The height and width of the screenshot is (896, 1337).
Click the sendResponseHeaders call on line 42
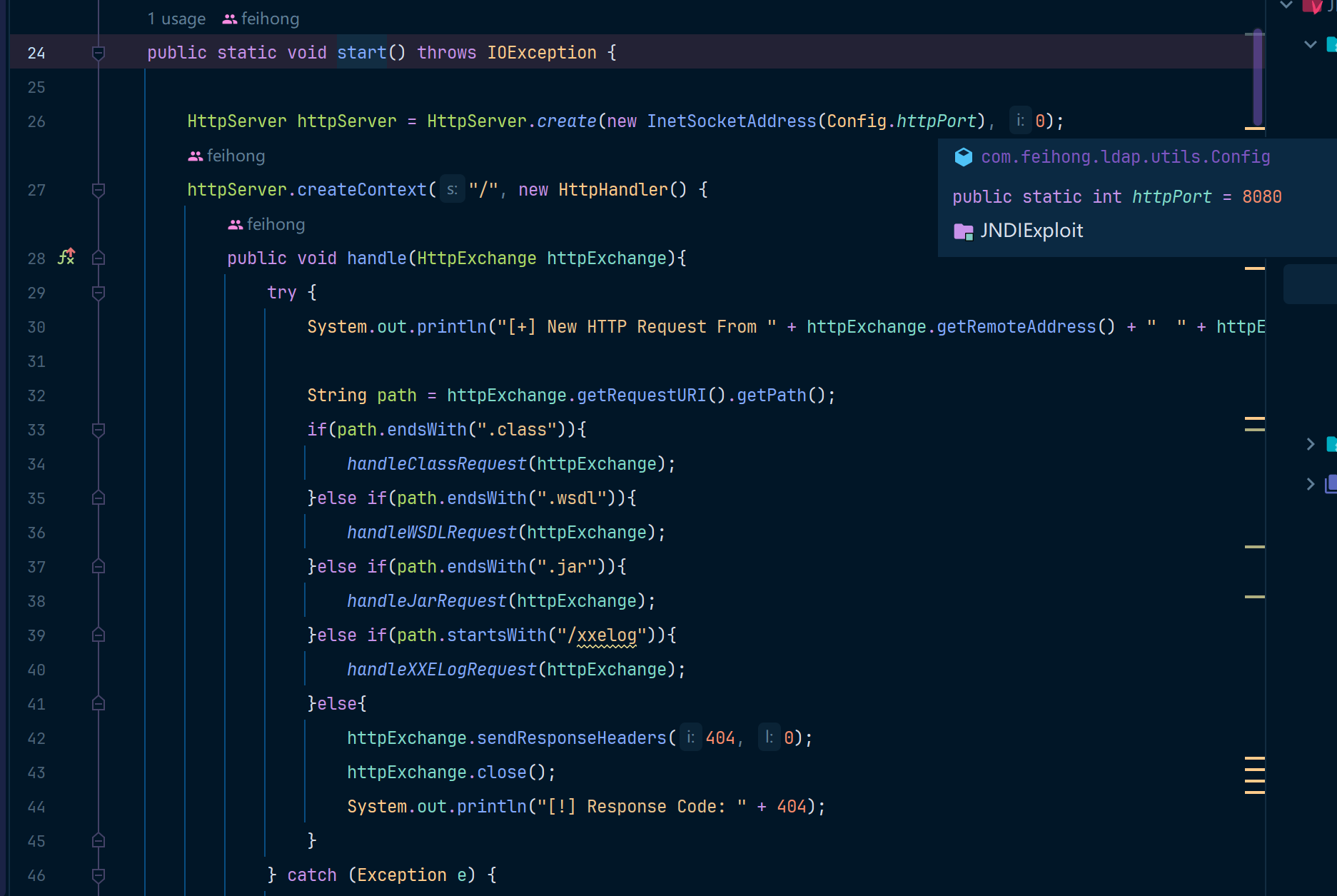point(572,738)
